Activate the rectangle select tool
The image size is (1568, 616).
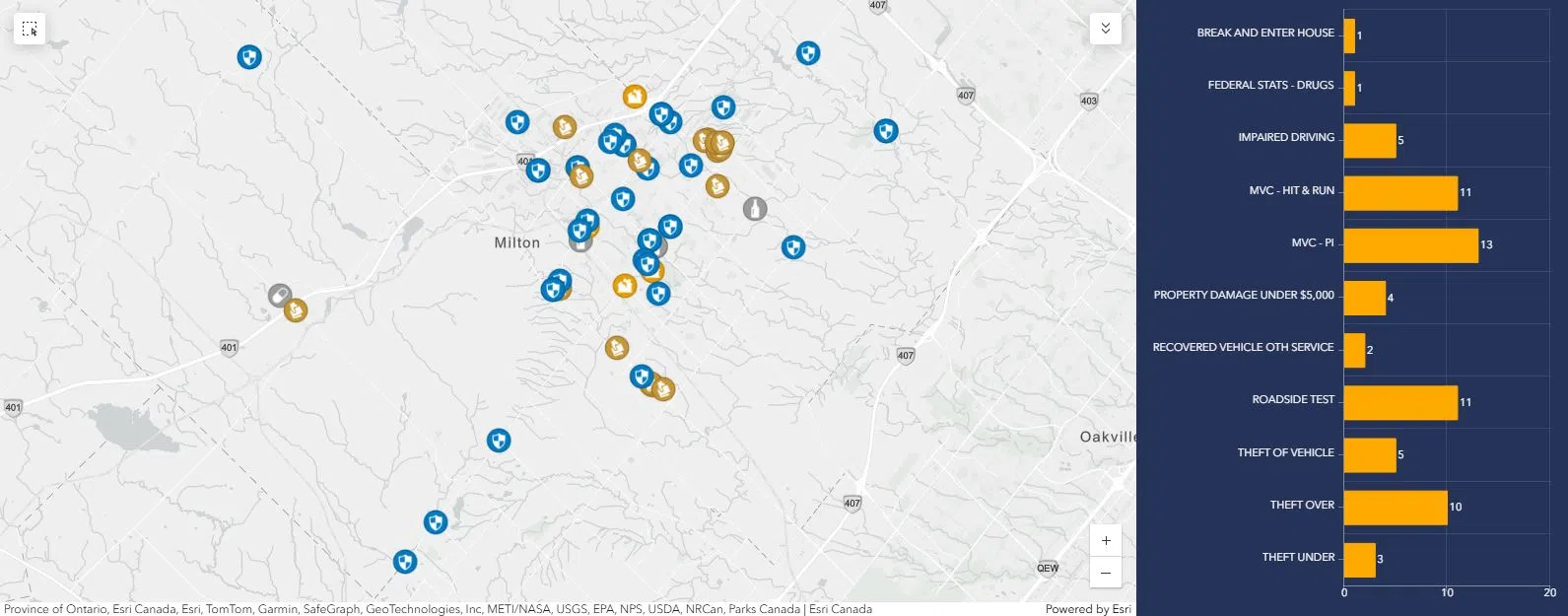30,30
